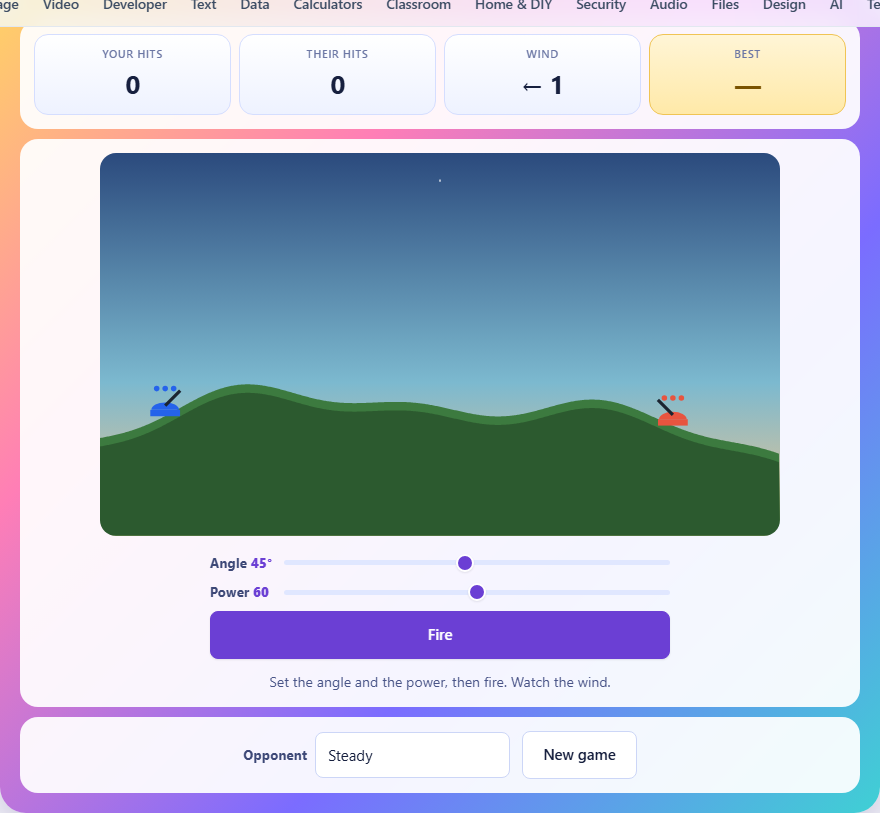Click the THEIR HITS score card

pos(337,75)
